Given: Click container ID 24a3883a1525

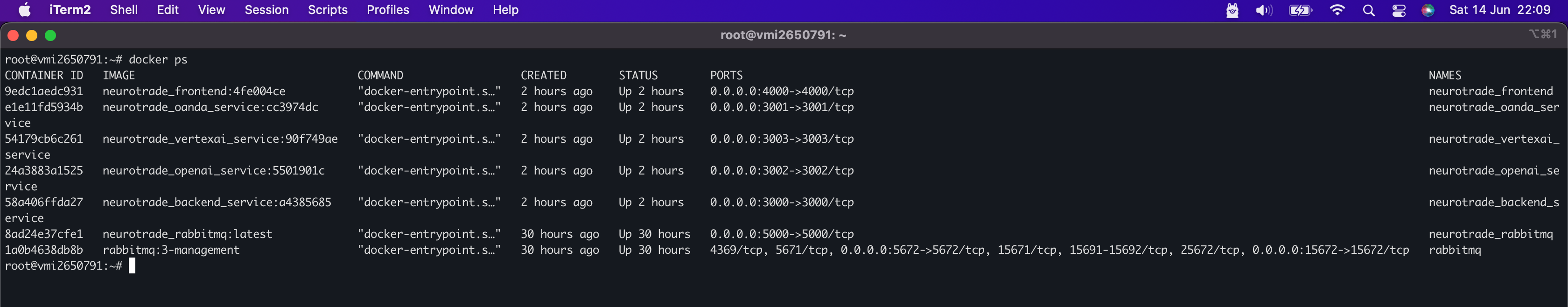Looking at the screenshot, I should tap(44, 171).
